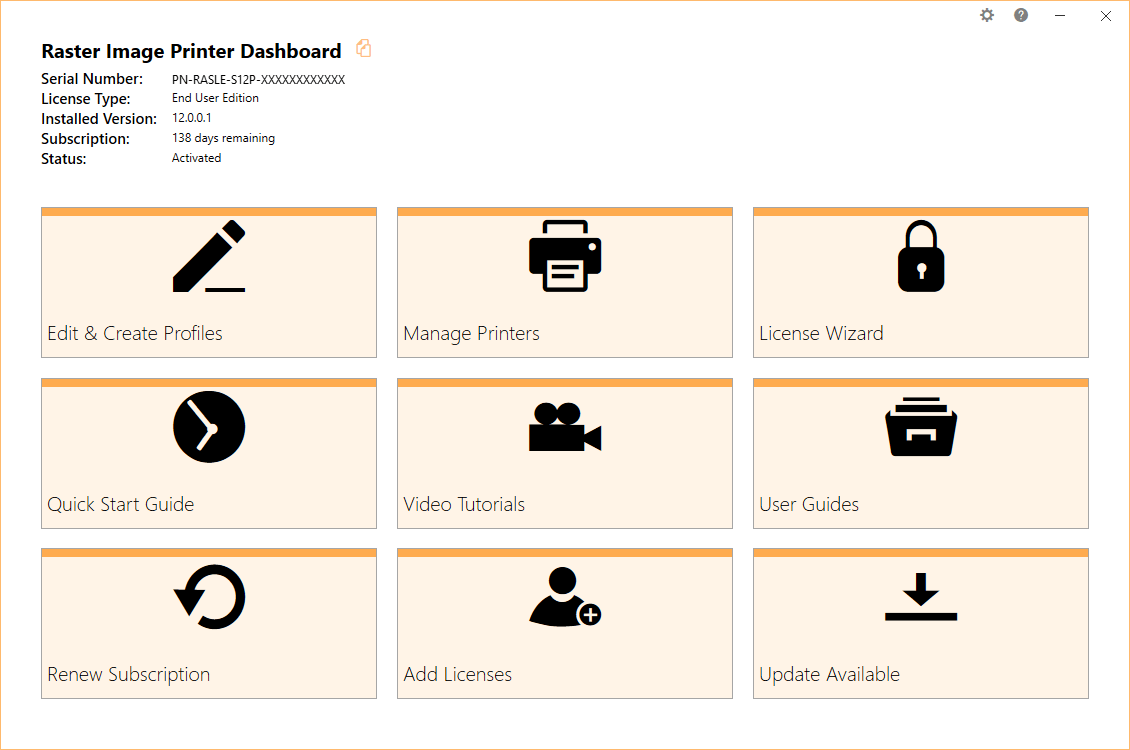Click the serial number value text
The width and height of the screenshot is (1130, 750).
[258, 79]
